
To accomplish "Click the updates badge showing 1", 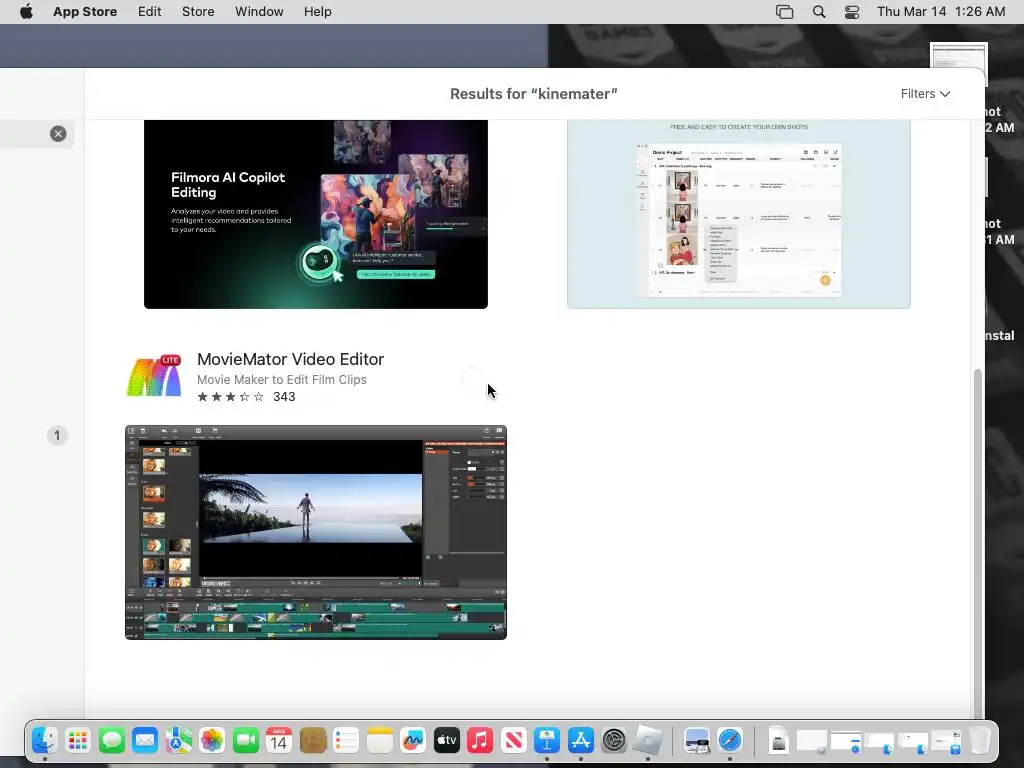I will (57, 436).
